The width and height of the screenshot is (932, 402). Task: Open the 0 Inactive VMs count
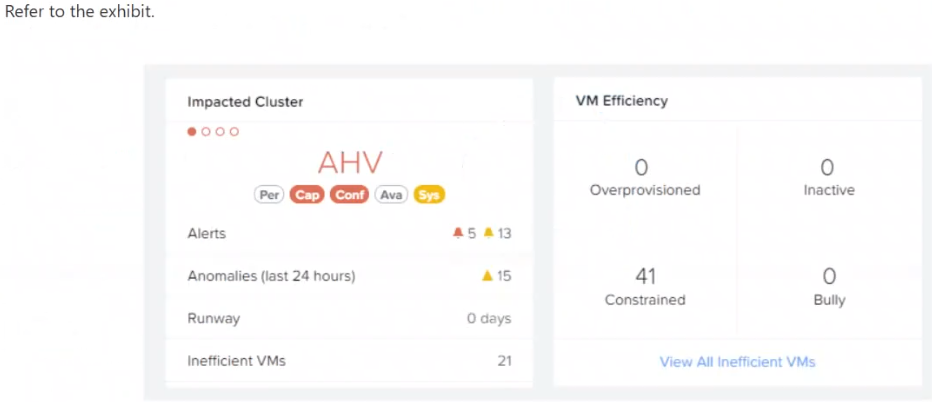tap(827, 167)
